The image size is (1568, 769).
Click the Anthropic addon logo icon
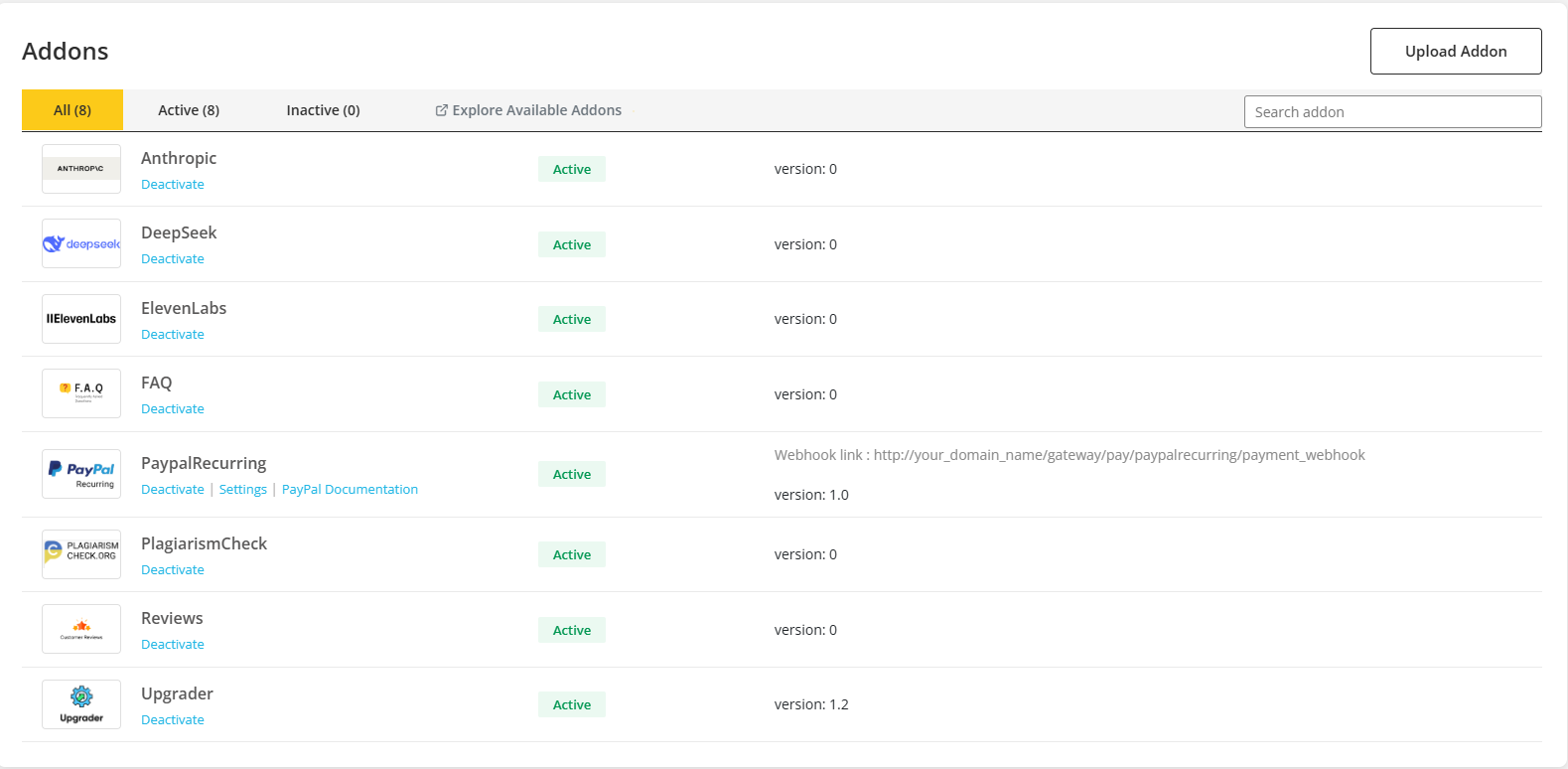tap(80, 169)
